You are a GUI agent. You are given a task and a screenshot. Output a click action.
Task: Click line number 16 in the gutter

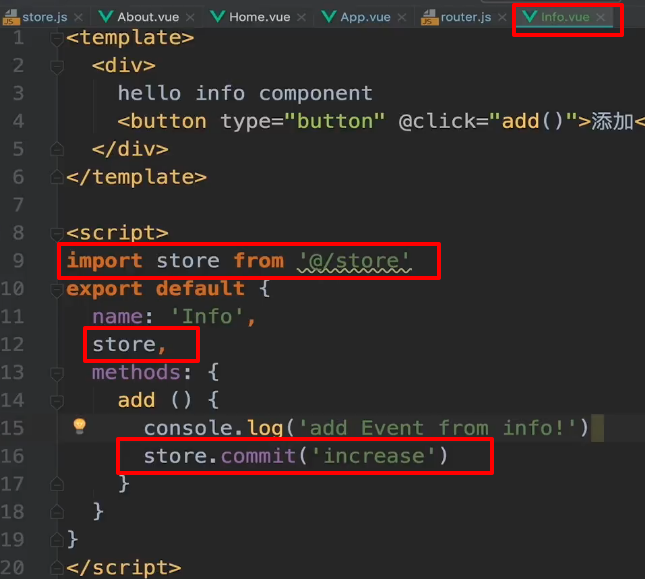13,456
